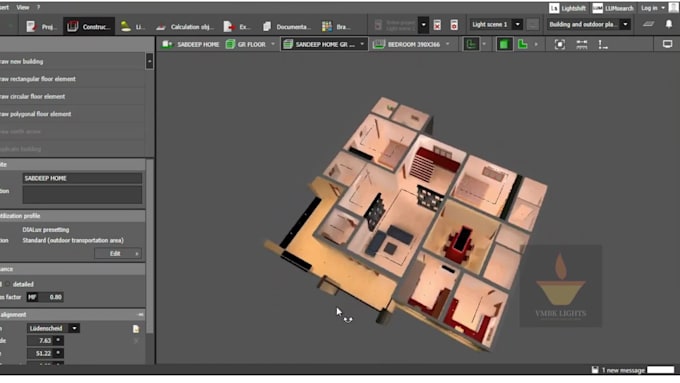This screenshot has height=383, width=680.
Task: Launch the Lightshift tool
Action: tap(567, 8)
